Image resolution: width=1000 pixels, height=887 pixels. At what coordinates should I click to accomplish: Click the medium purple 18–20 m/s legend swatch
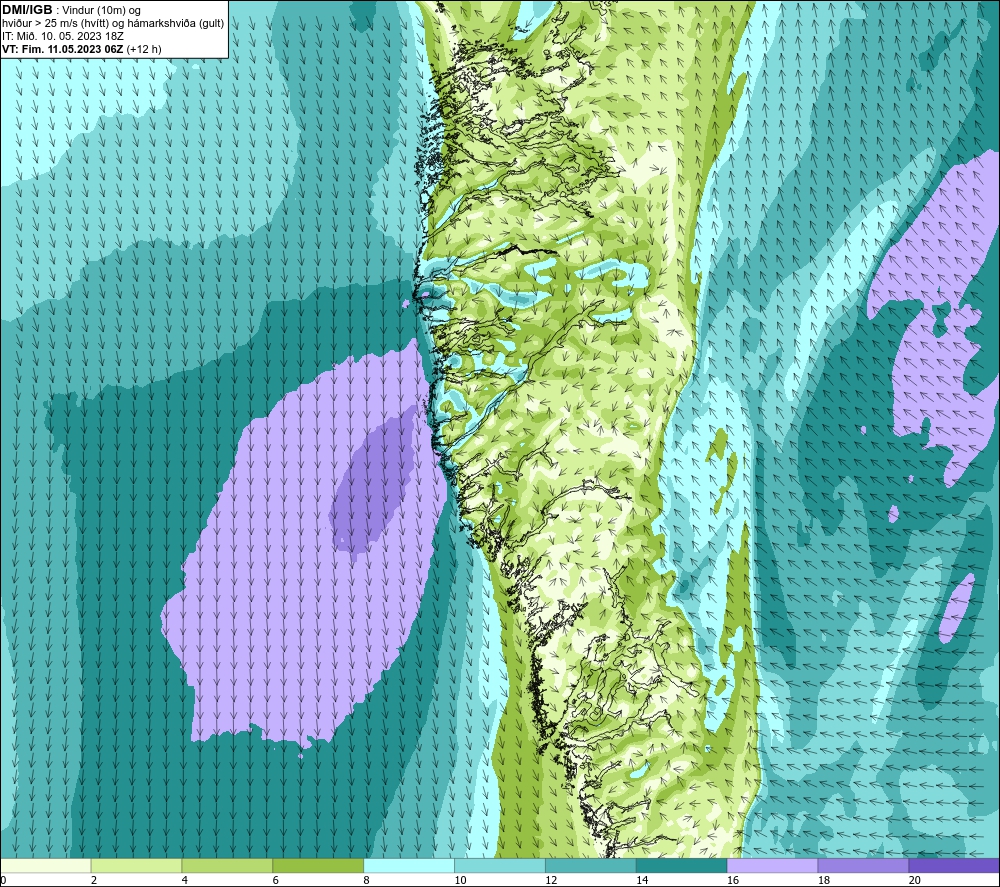coord(864,865)
